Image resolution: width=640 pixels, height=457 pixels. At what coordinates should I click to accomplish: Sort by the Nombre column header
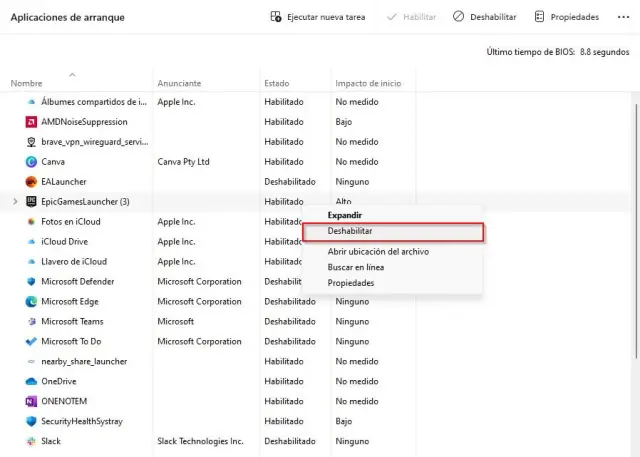[27, 83]
